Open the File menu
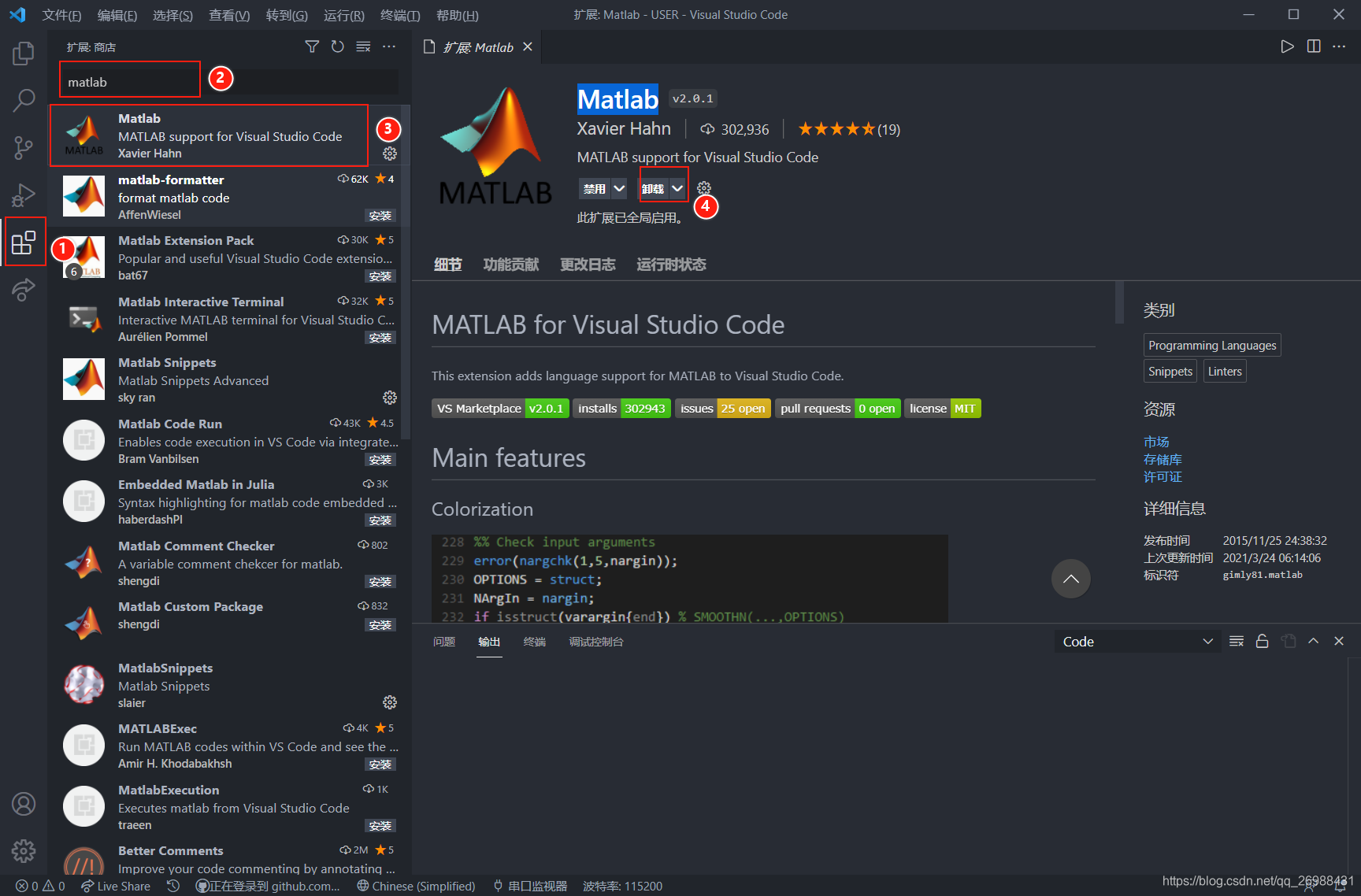 tap(61, 15)
